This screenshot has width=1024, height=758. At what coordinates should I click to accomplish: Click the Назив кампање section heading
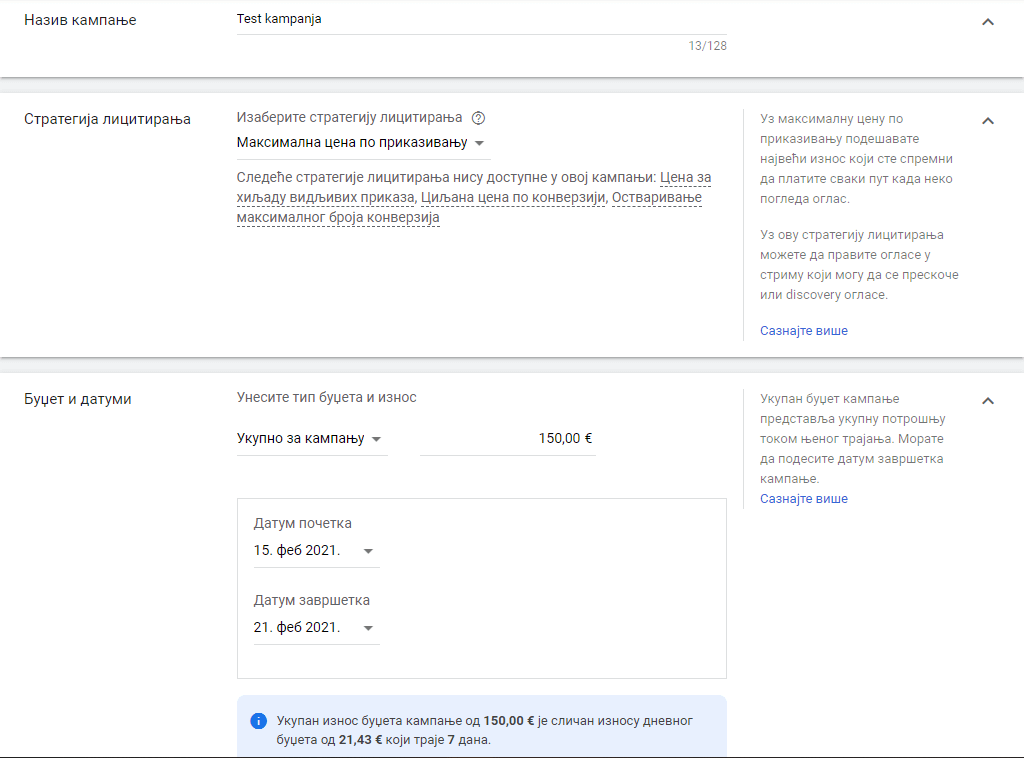pos(80,20)
